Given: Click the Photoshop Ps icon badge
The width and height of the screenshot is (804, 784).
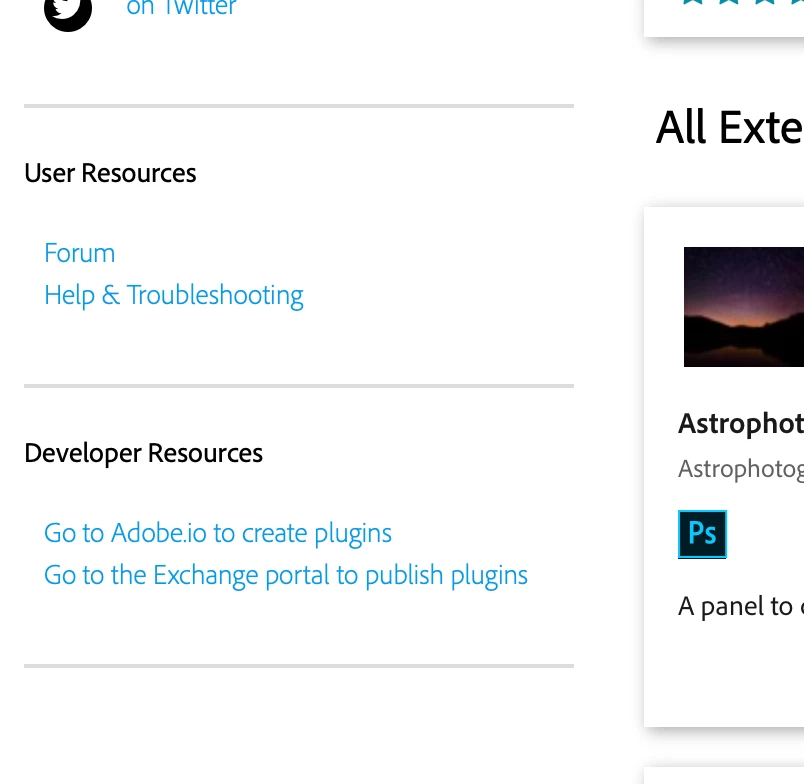Looking at the screenshot, I should pyautogui.click(x=702, y=534).
